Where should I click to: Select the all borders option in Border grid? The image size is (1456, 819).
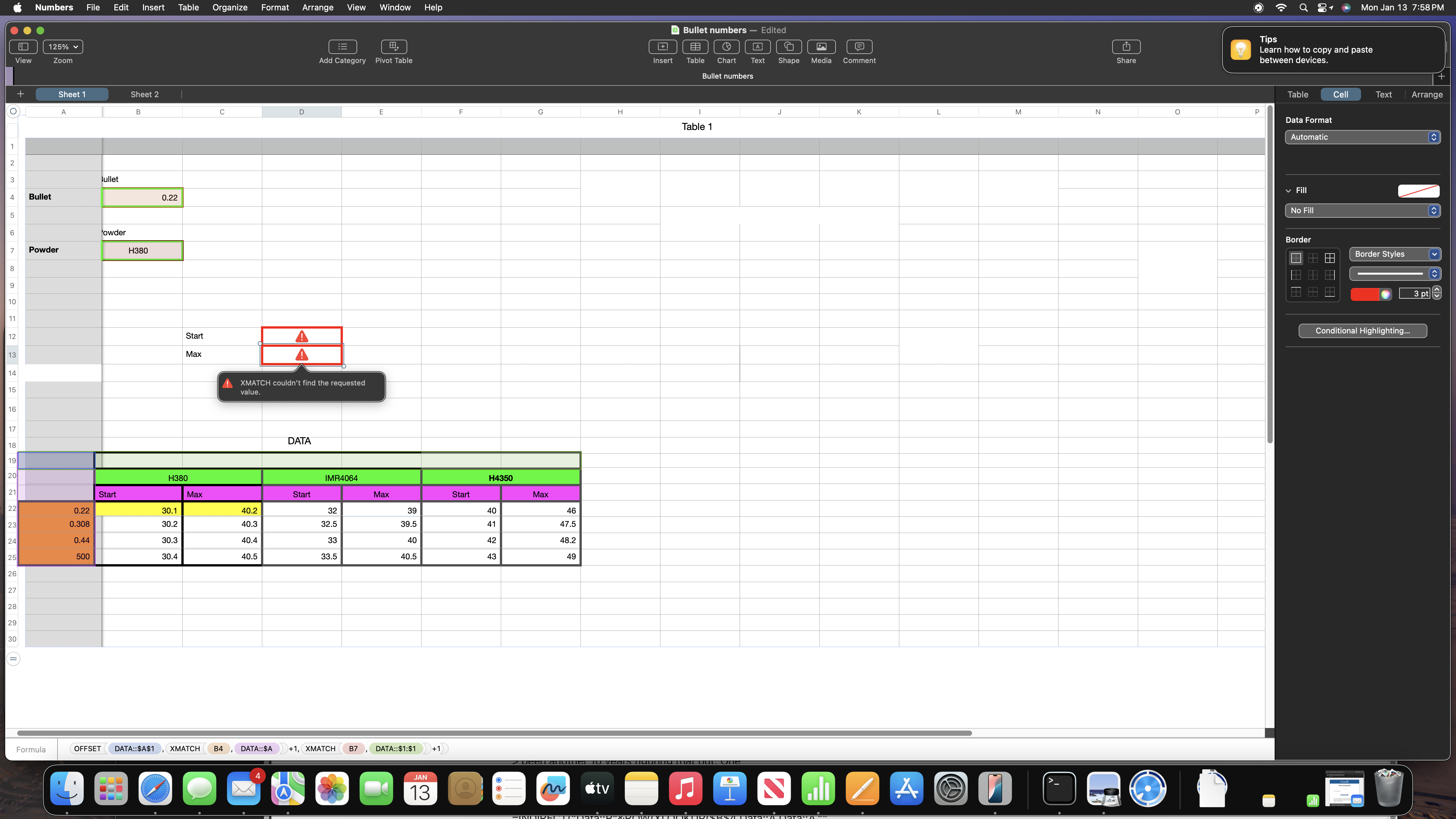[x=1329, y=258]
